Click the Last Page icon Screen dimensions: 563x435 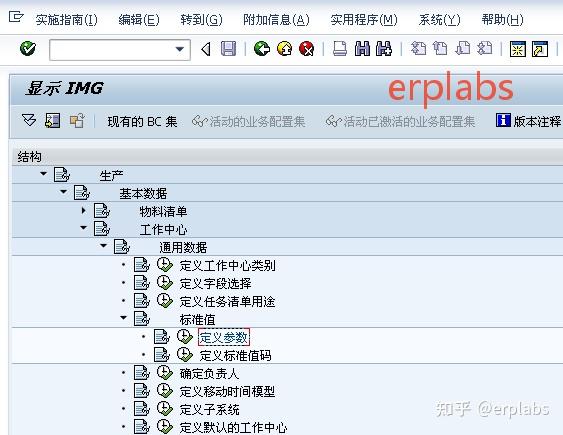(484, 48)
